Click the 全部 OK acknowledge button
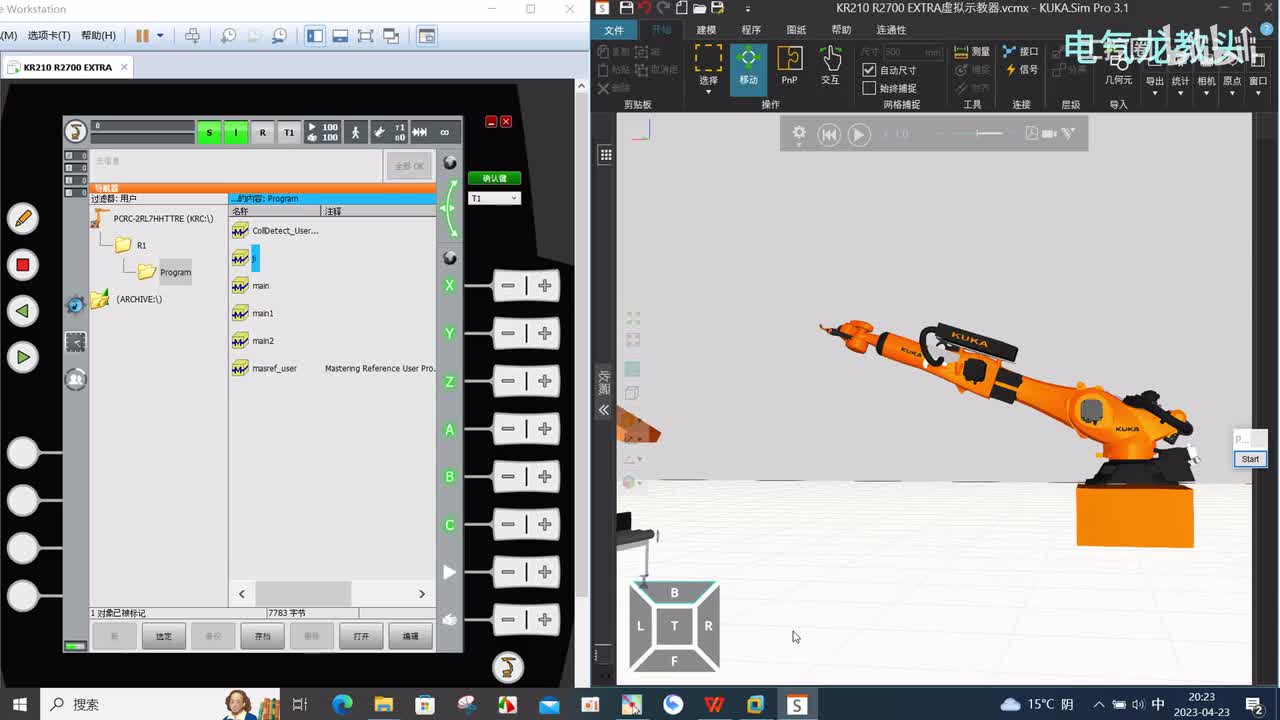Image resolution: width=1280 pixels, height=720 pixels. [x=409, y=166]
